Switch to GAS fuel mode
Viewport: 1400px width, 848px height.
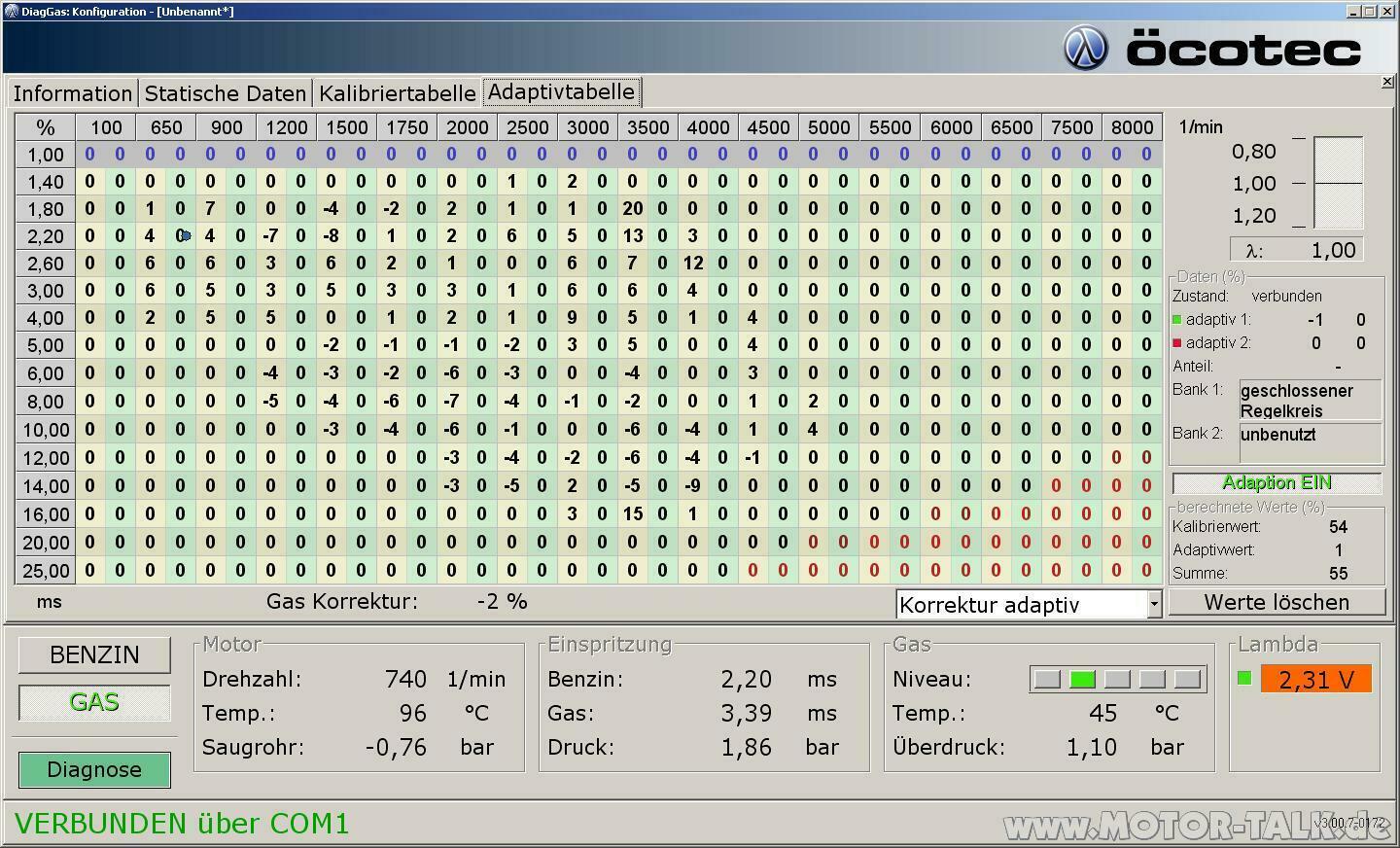(94, 702)
